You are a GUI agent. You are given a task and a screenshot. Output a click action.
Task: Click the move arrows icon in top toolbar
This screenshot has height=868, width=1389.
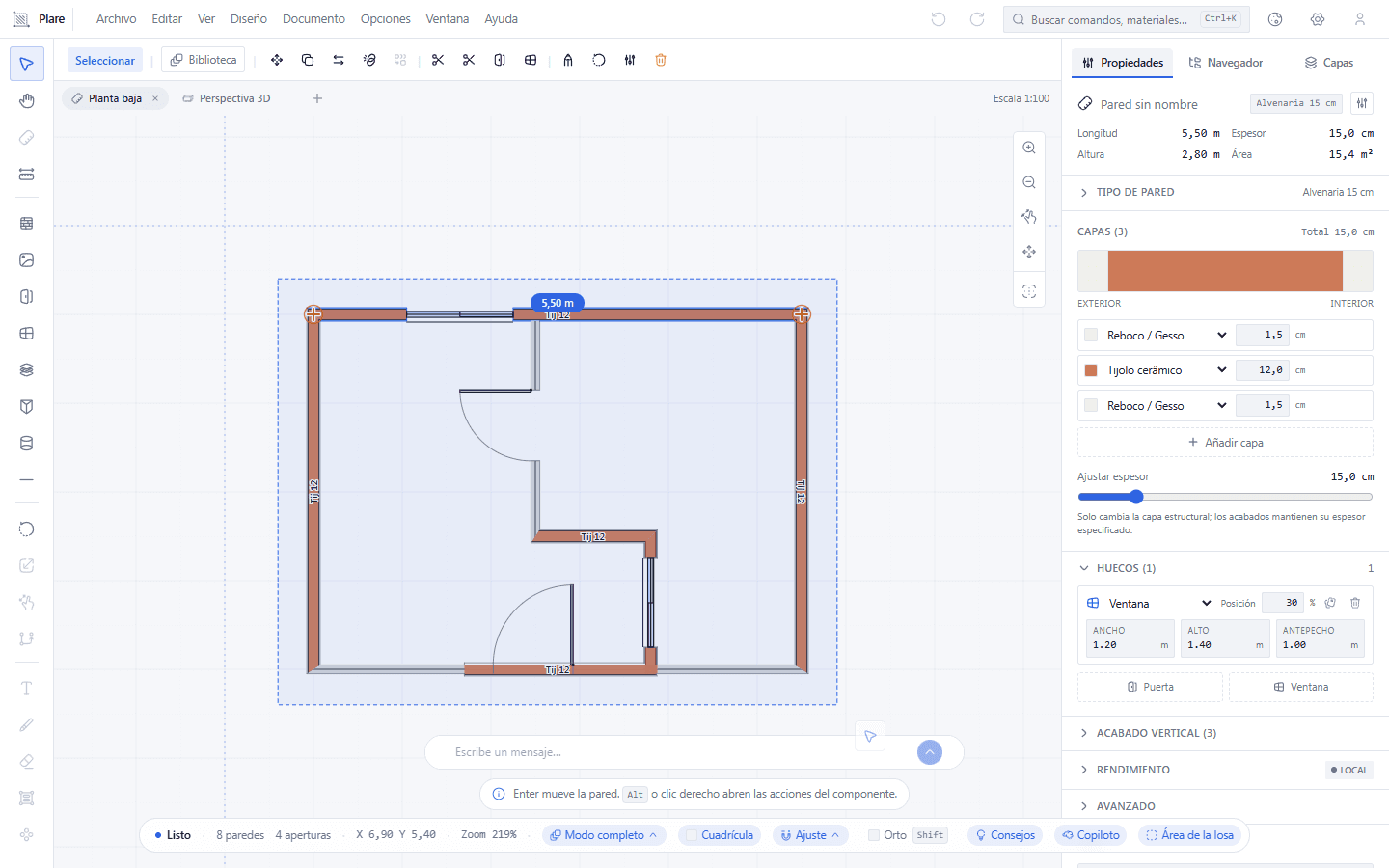point(277,60)
